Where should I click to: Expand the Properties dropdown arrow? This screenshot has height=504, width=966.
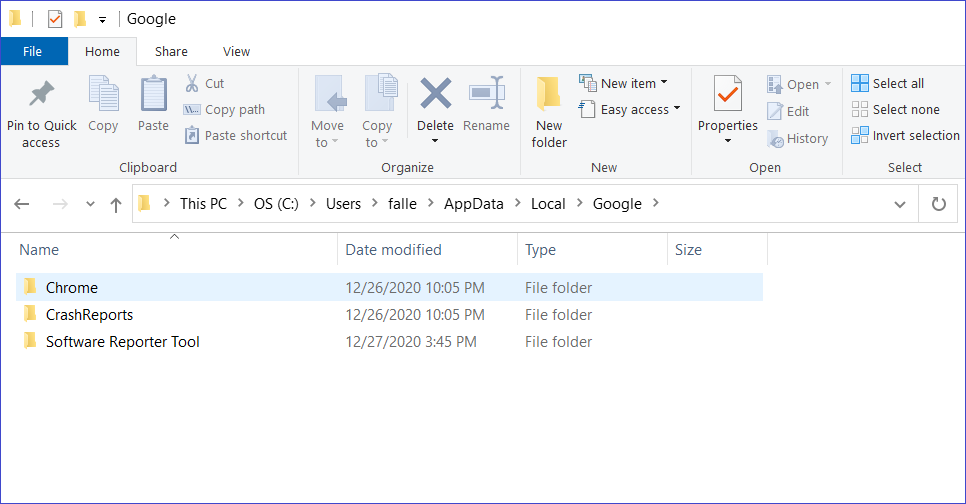(x=728, y=141)
